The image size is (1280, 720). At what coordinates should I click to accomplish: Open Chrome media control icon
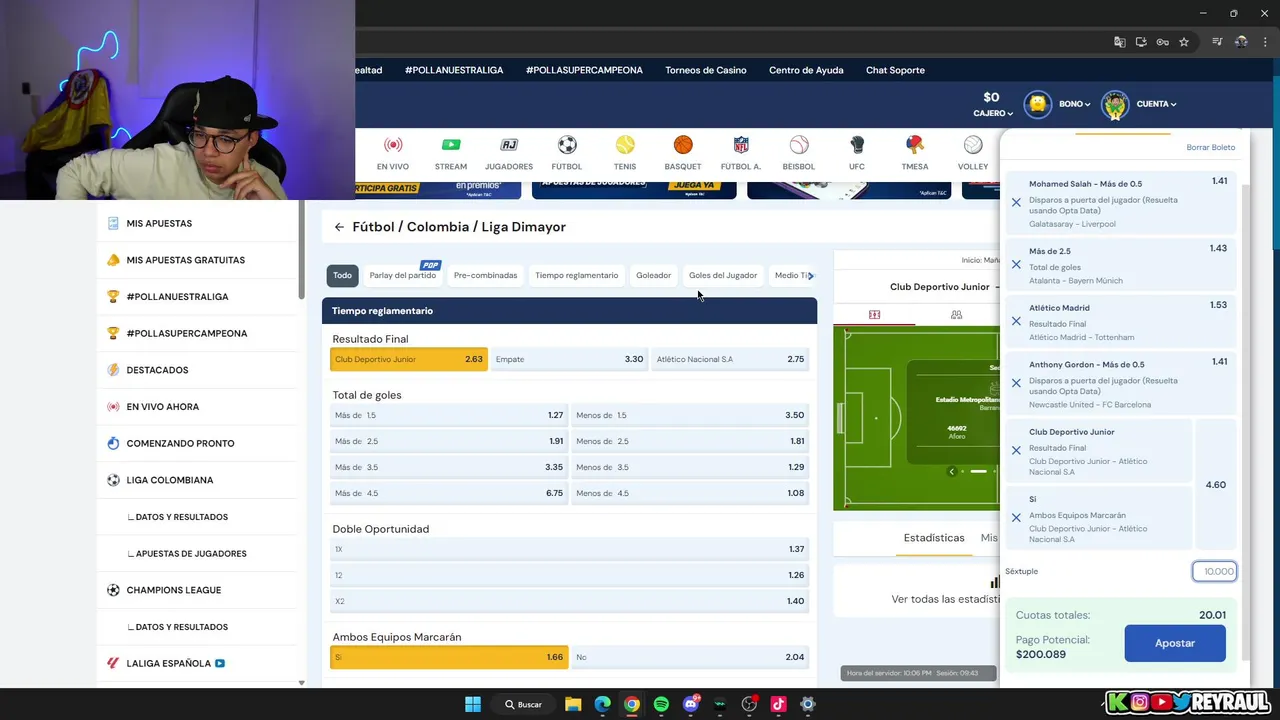click(1217, 42)
